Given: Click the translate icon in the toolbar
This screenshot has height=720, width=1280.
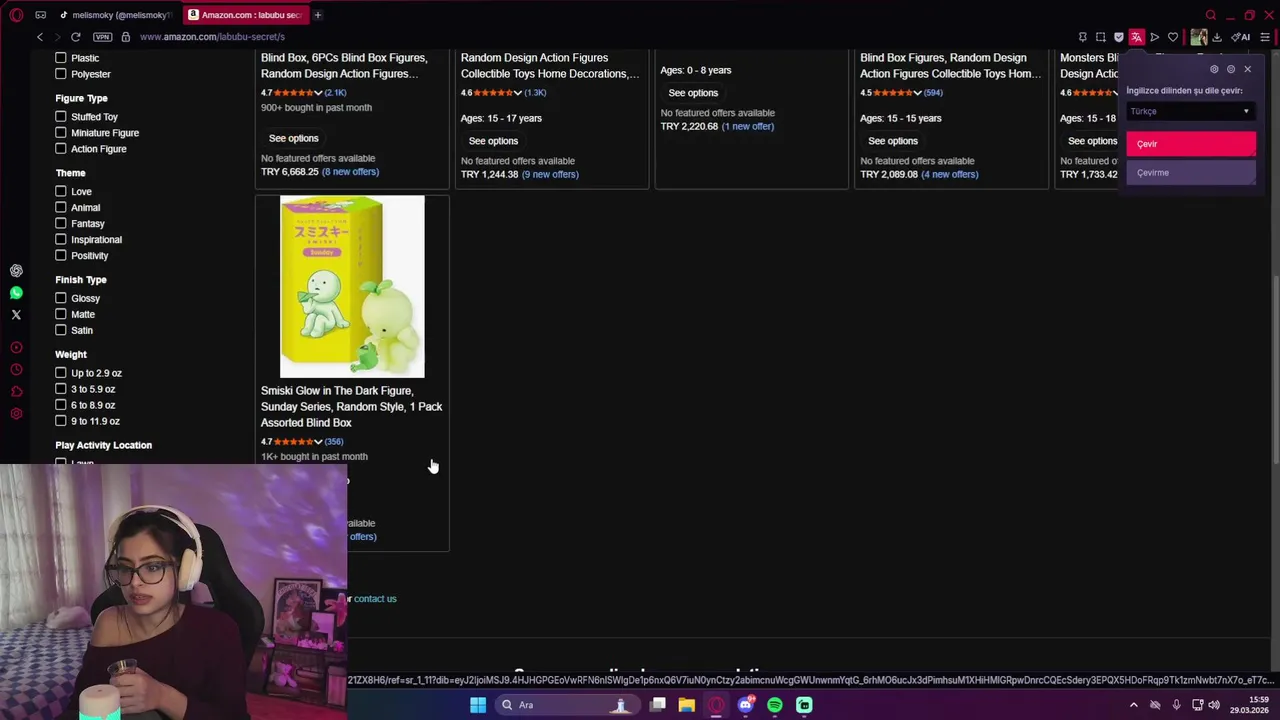Looking at the screenshot, I should click(1136, 37).
